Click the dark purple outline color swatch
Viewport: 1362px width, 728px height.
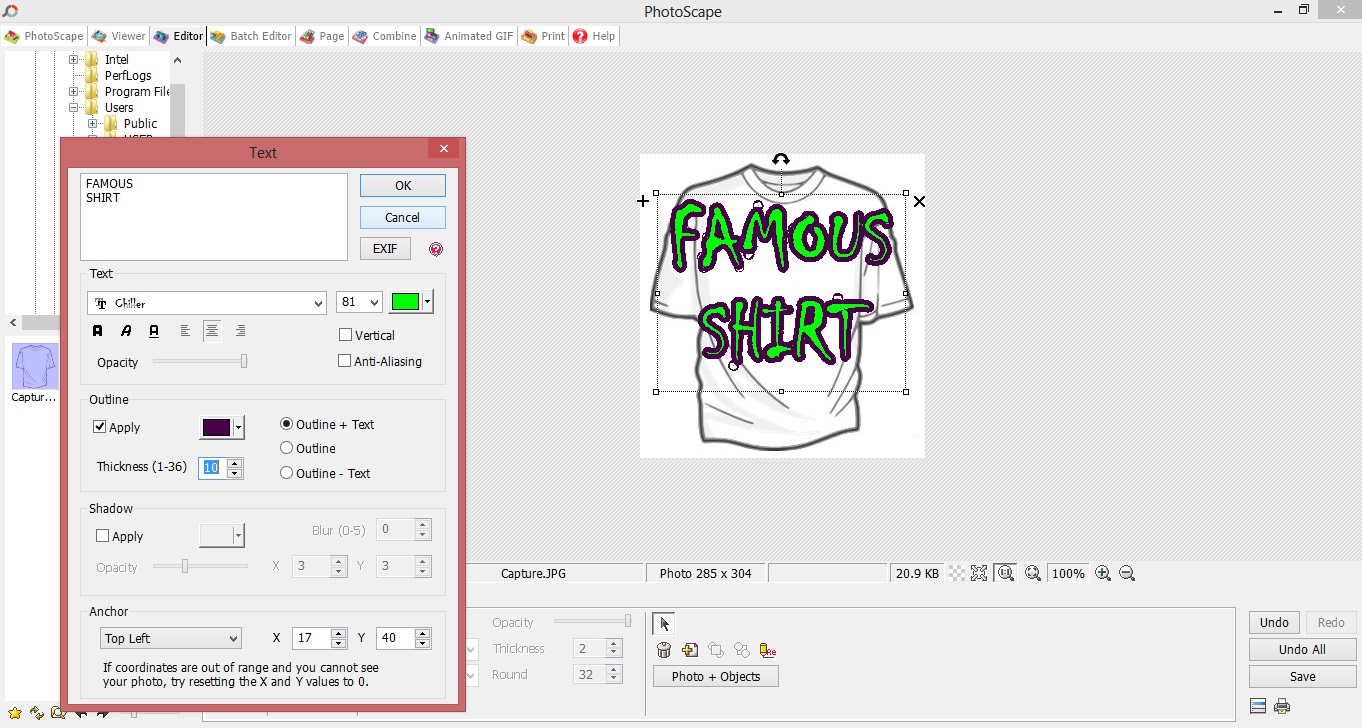point(216,428)
